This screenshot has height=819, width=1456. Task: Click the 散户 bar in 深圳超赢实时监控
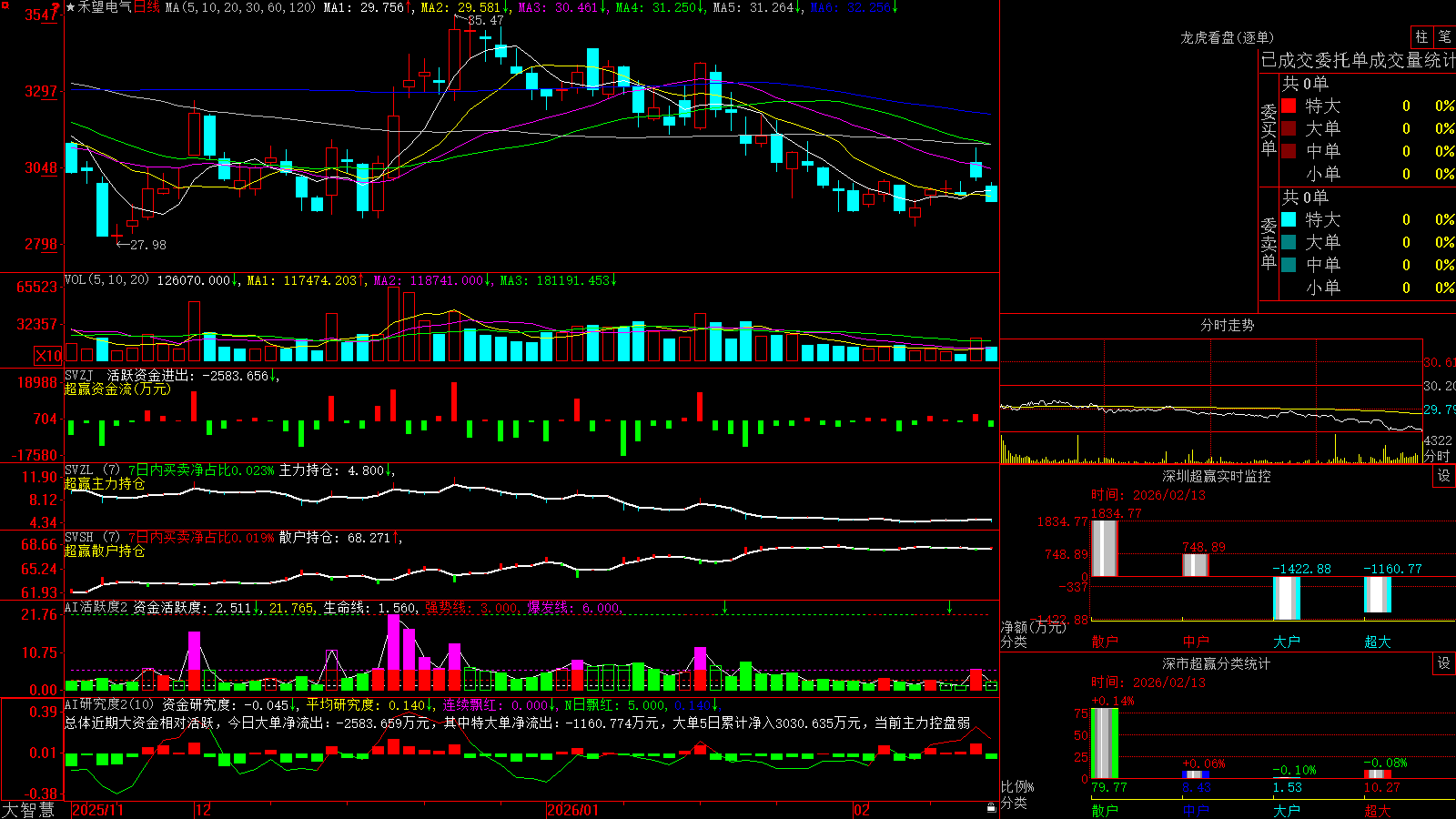point(1105,548)
